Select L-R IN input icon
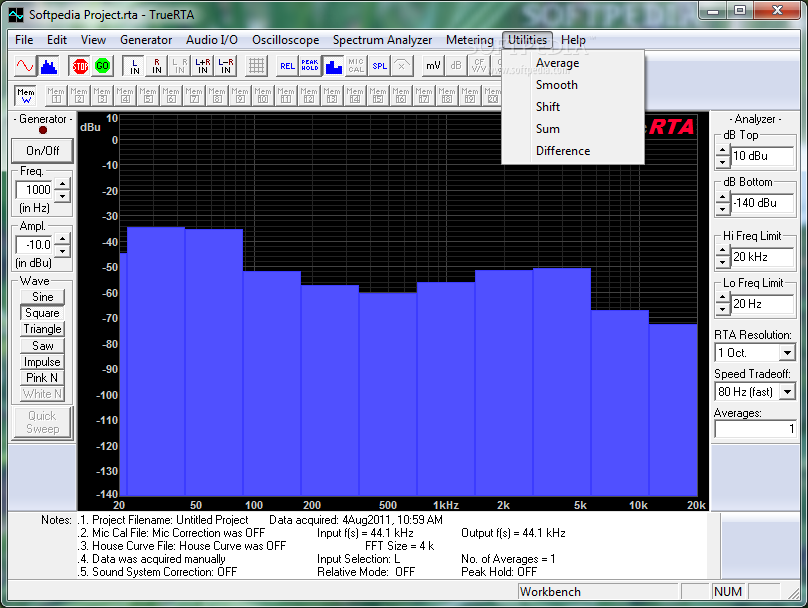Image resolution: width=808 pixels, height=608 pixels. coord(226,66)
